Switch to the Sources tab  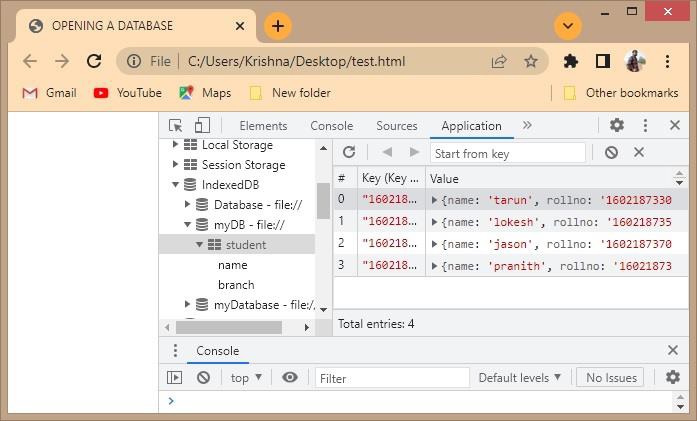[396, 125]
